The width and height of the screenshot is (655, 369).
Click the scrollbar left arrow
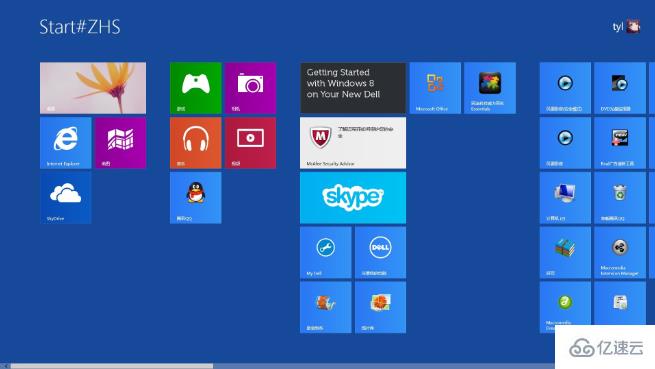[x=5, y=366]
